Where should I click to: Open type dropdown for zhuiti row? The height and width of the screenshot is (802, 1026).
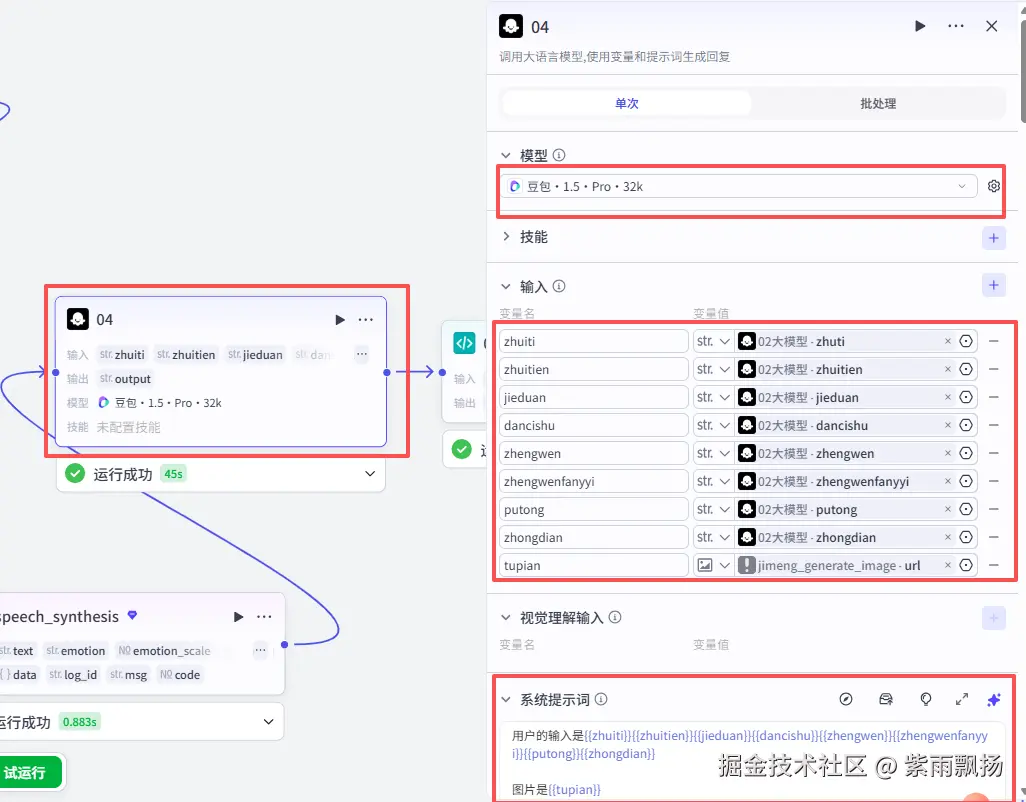tap(713, 341)
